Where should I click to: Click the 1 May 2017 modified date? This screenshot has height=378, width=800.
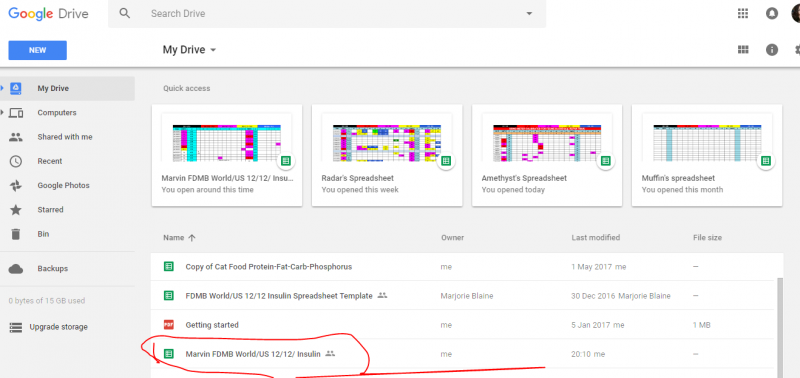pyautogui.click(x=591, y=267)
